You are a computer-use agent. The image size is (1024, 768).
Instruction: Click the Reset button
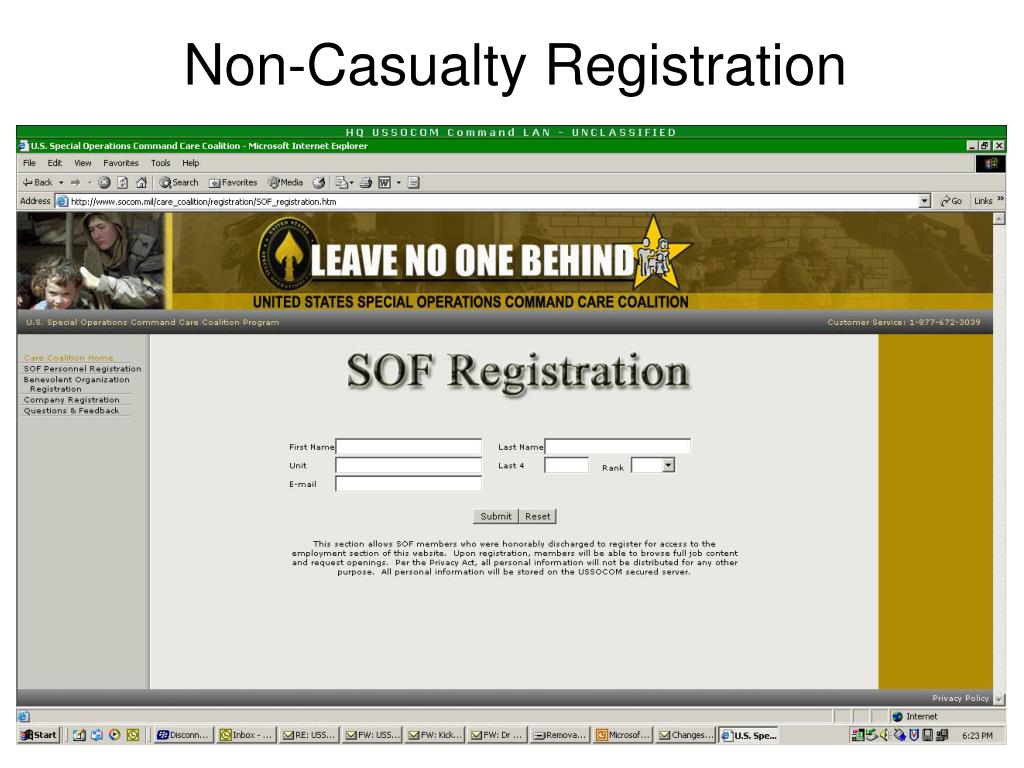(537, 516)
